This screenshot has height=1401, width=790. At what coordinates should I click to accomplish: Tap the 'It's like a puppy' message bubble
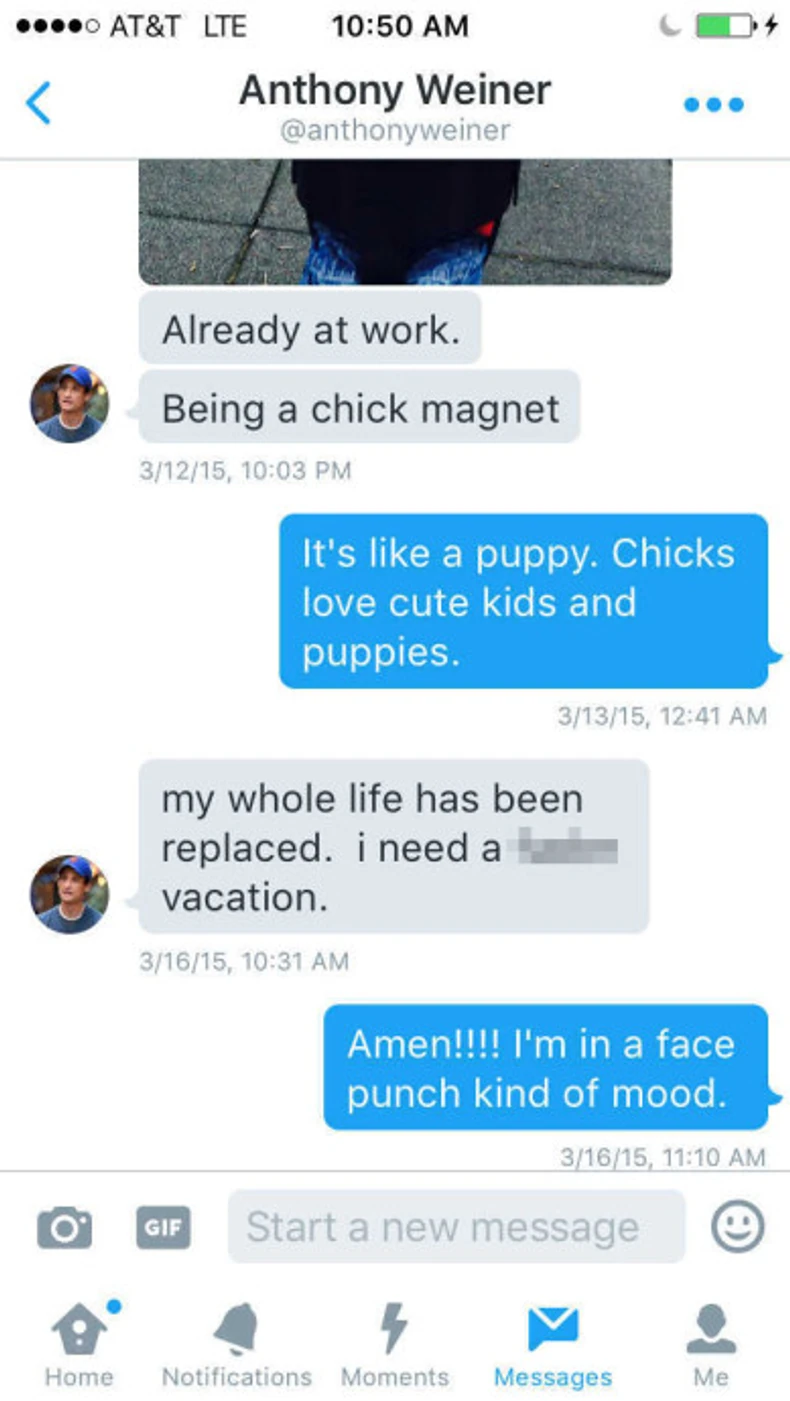click(x=523, y=602)
